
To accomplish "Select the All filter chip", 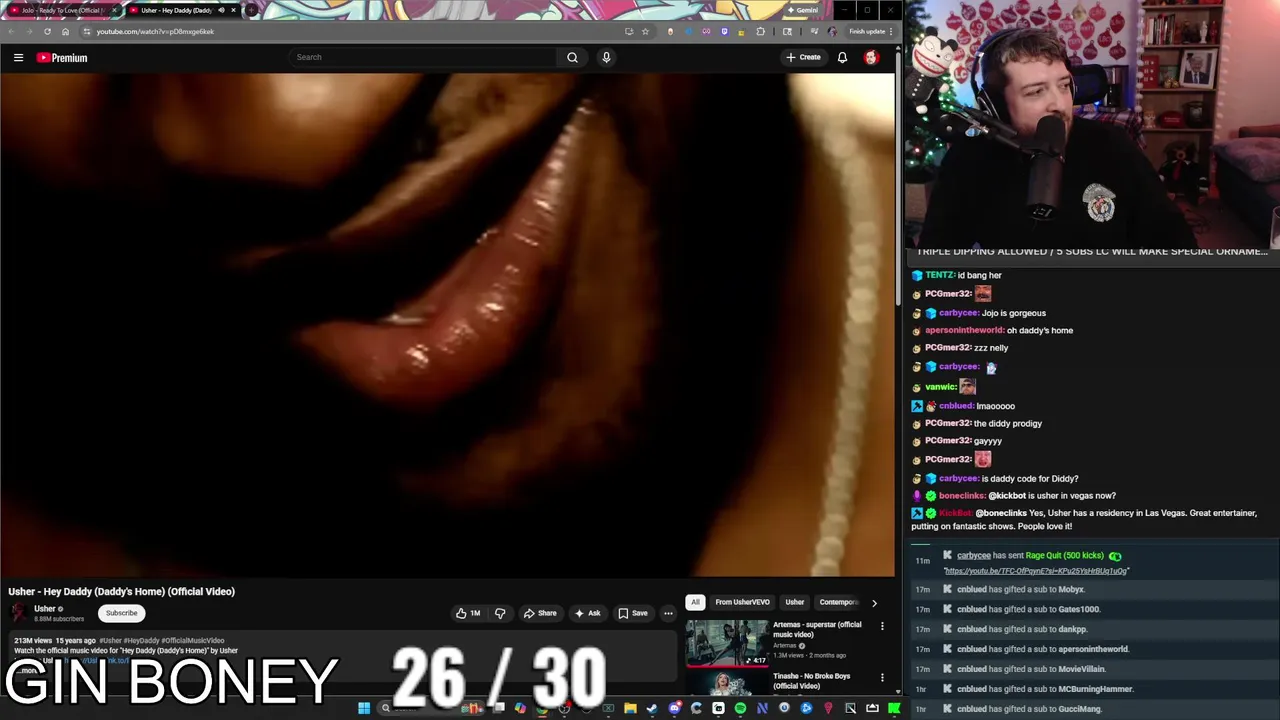I will click(x=695, y=602).
